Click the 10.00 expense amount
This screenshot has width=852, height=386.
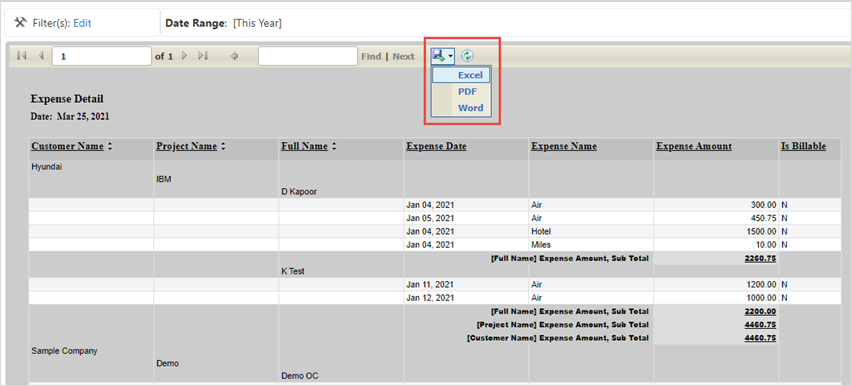766,245
